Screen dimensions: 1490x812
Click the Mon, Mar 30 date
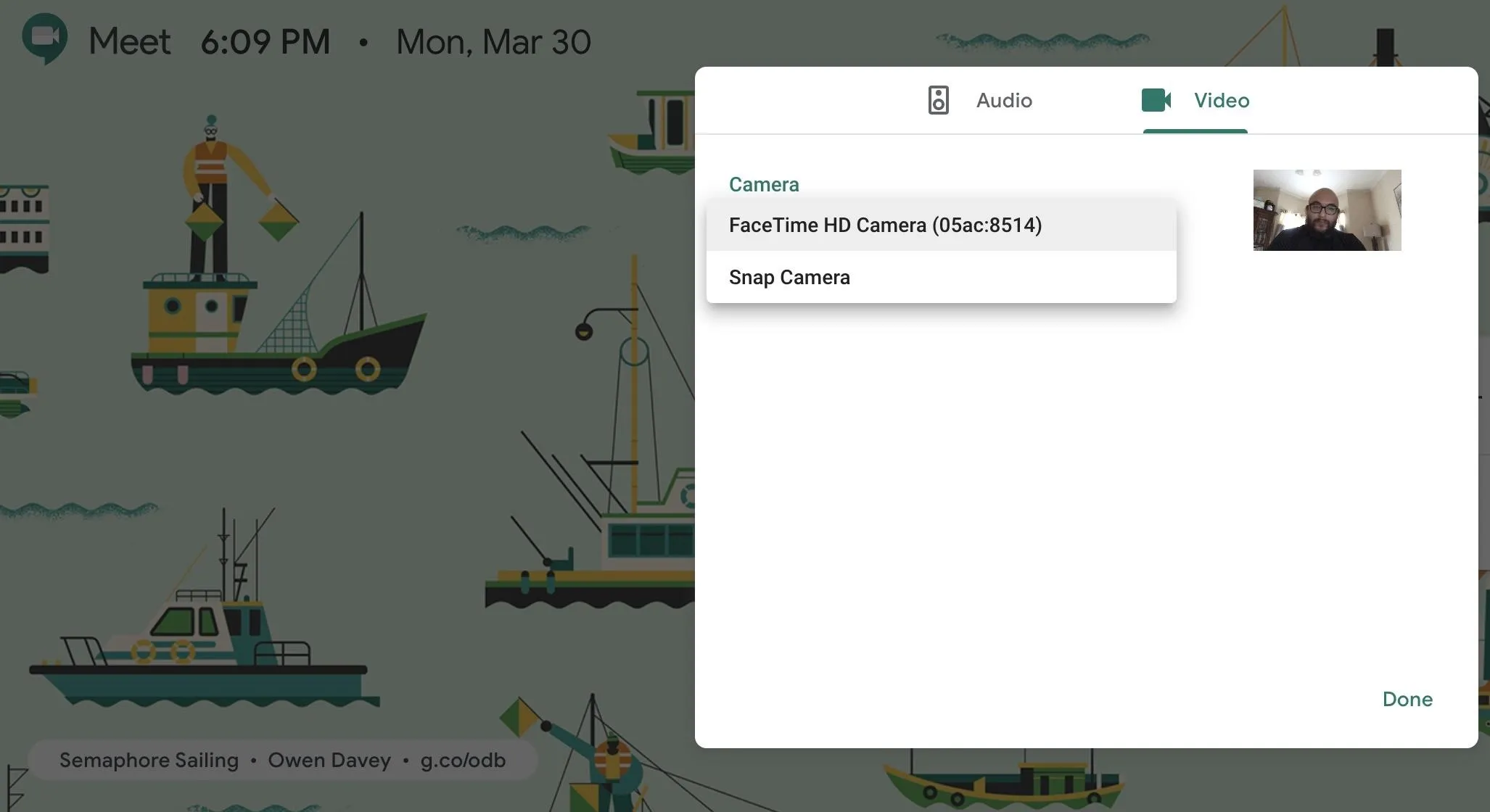point(493,42)
